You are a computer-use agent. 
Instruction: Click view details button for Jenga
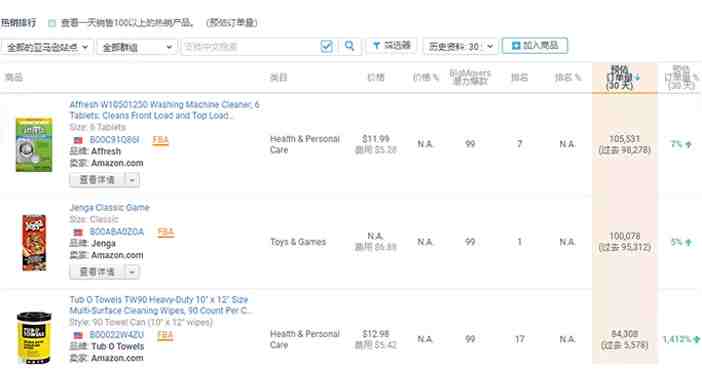tap(97, 272)
